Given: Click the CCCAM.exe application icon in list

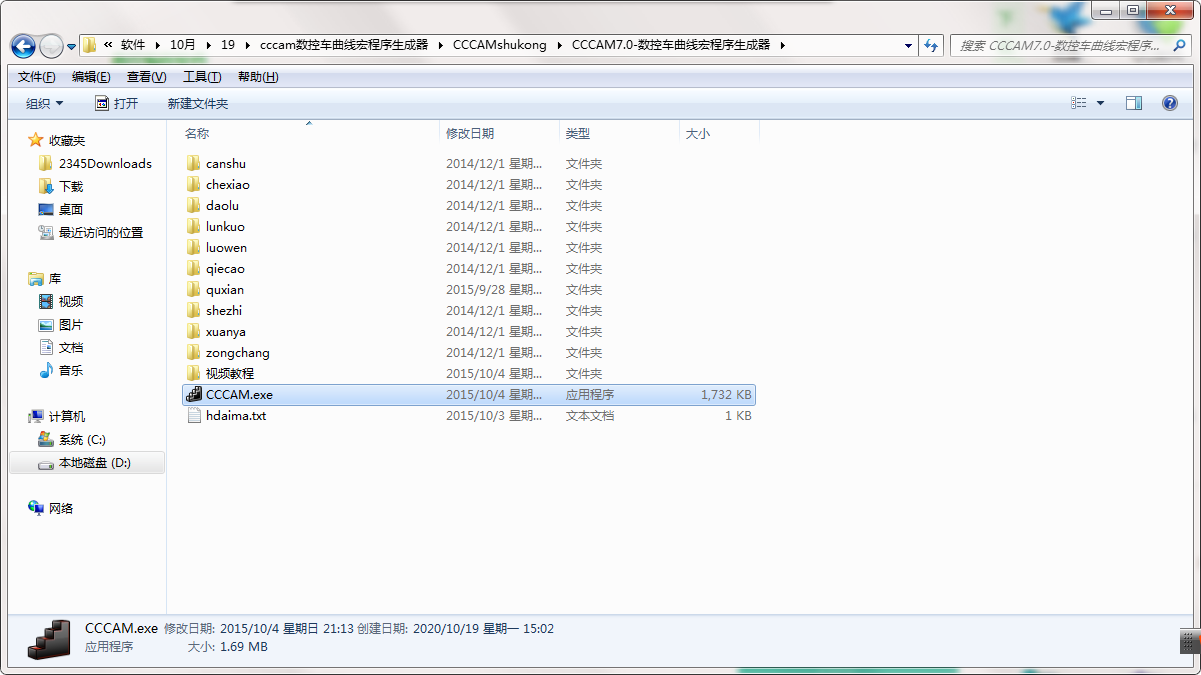Looking at the screenshot, I should pos(194,394).
